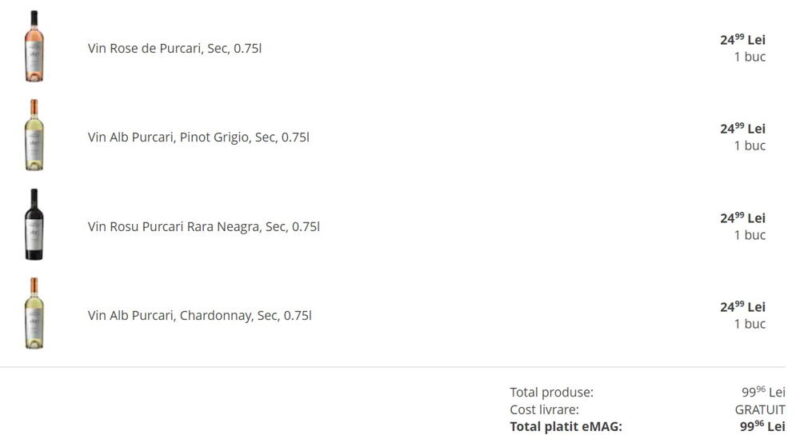The height and width of the screenshot is (443, 800).
Task: Open the Pinot Grigio bottle image
Action: coord(34,135)
